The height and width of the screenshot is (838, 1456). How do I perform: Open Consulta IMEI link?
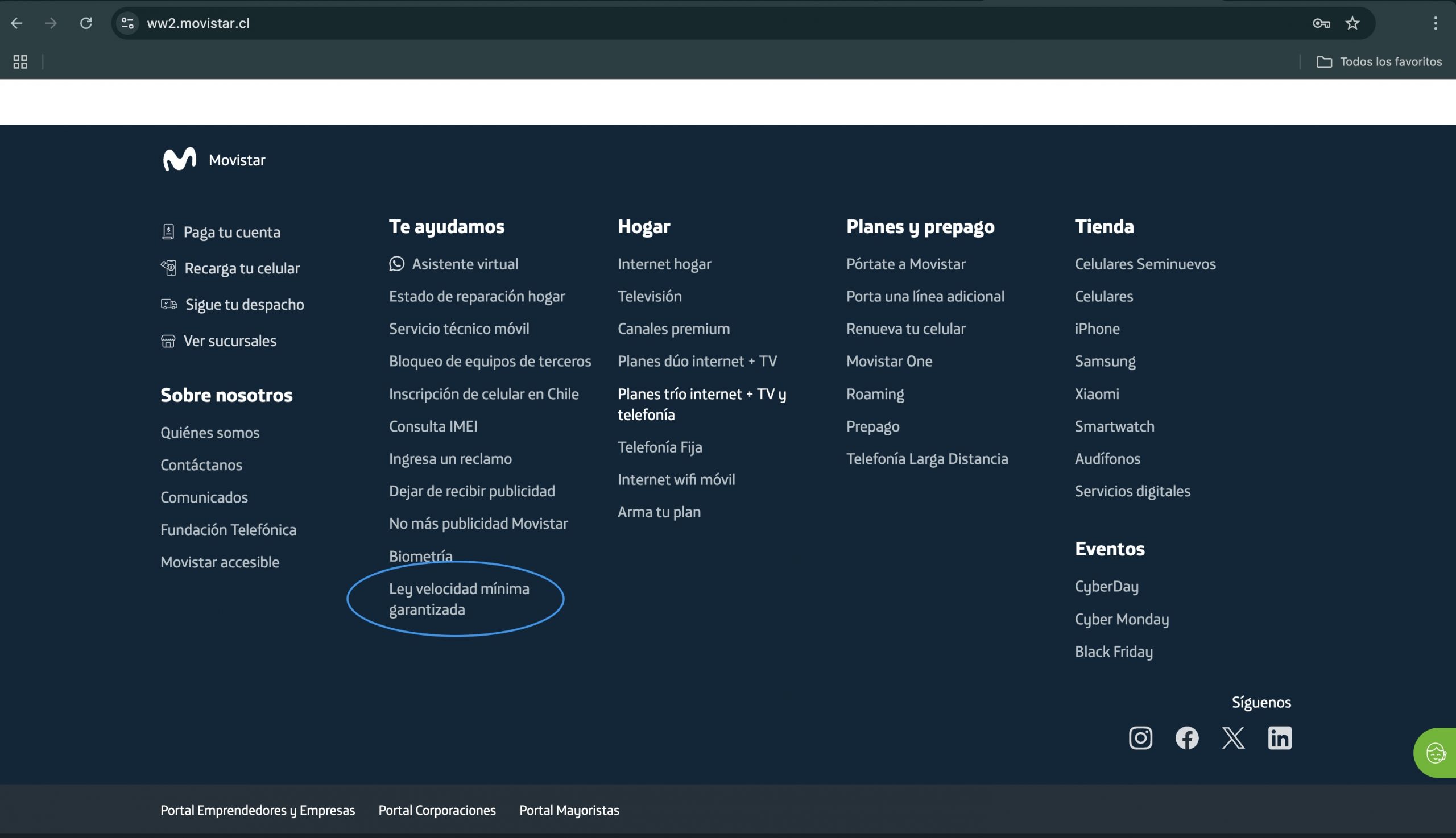(x=433, y=426)
